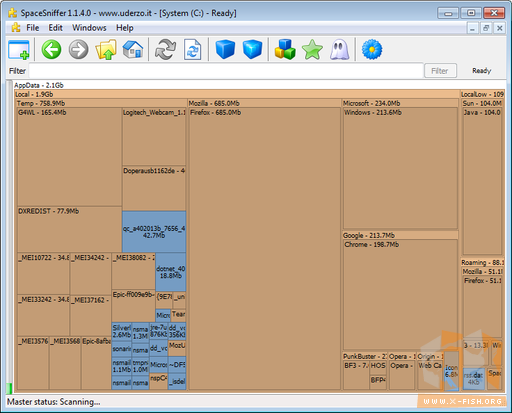Click the New view toolbar icon
This screenshot has width=512, height=413.
coord(19,50)
